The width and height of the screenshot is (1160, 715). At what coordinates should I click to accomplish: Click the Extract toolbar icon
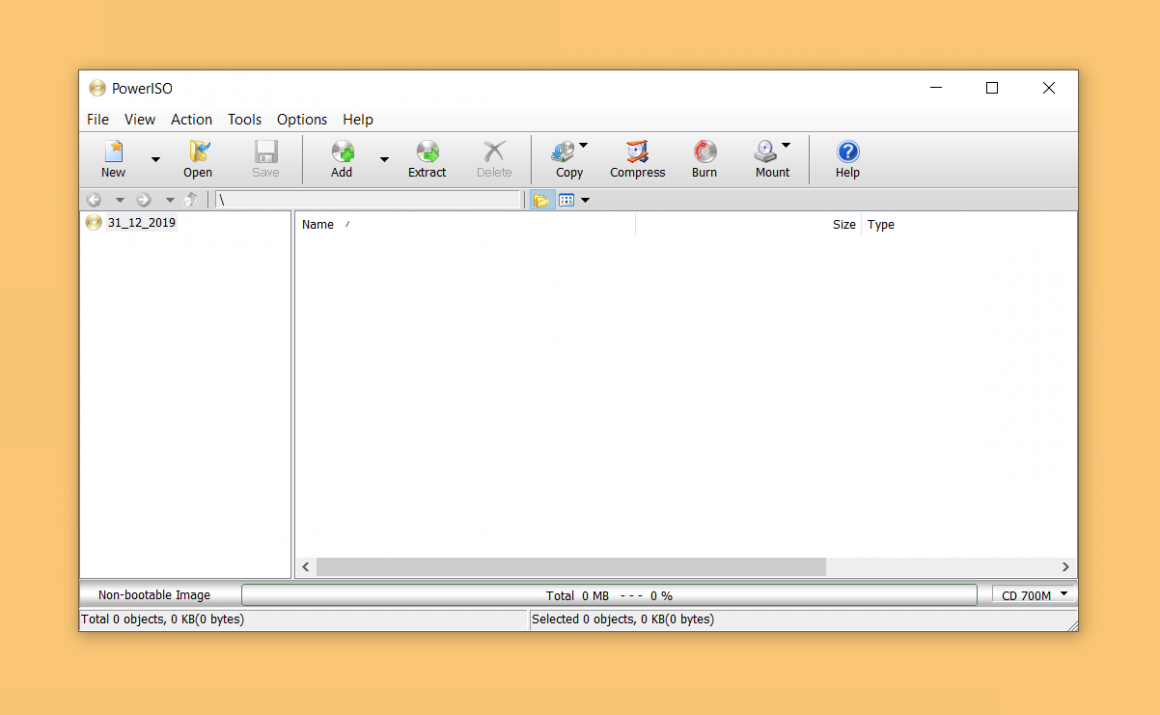pyautogui.click(x=427, y=152)
